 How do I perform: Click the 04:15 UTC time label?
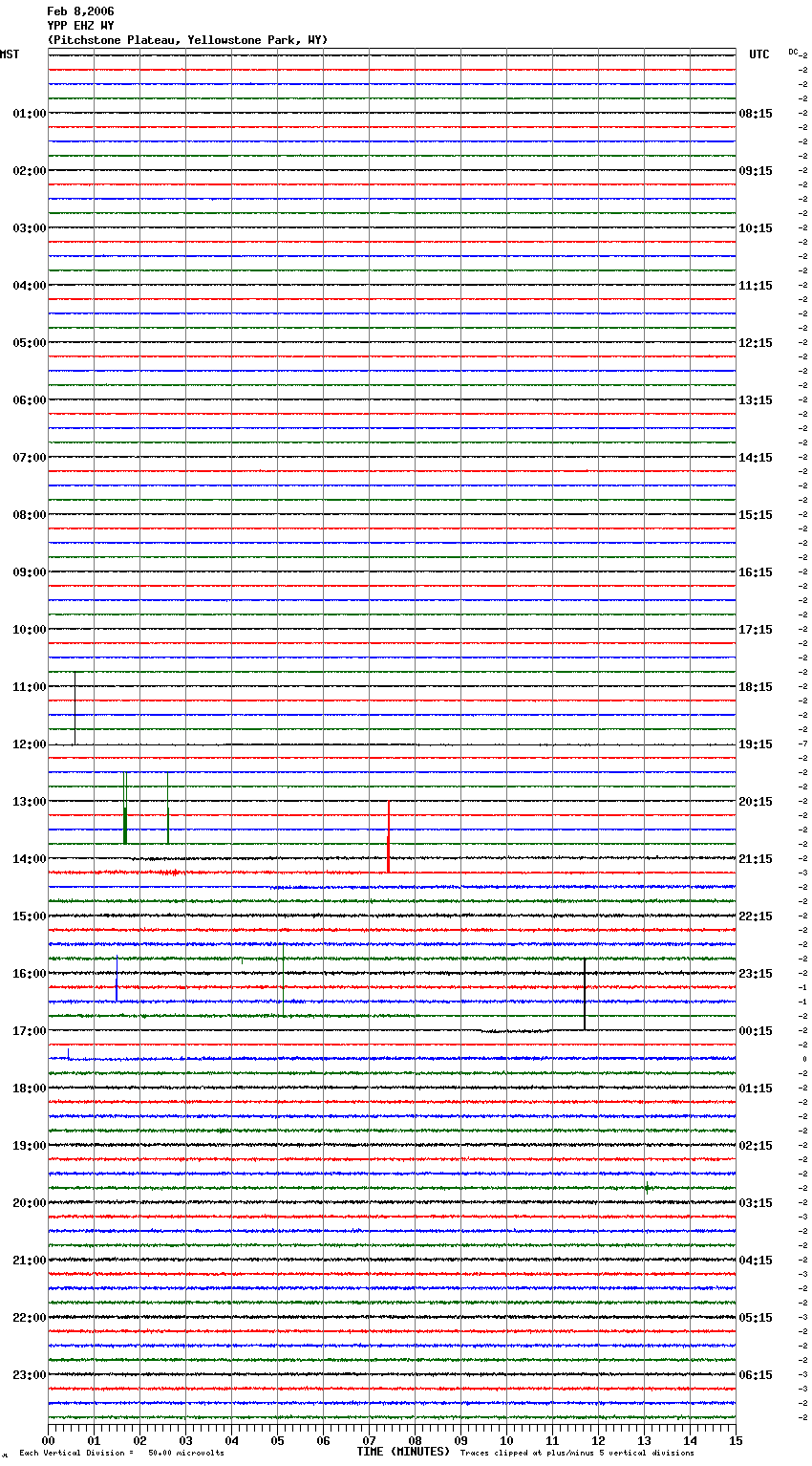[756, 1261]
